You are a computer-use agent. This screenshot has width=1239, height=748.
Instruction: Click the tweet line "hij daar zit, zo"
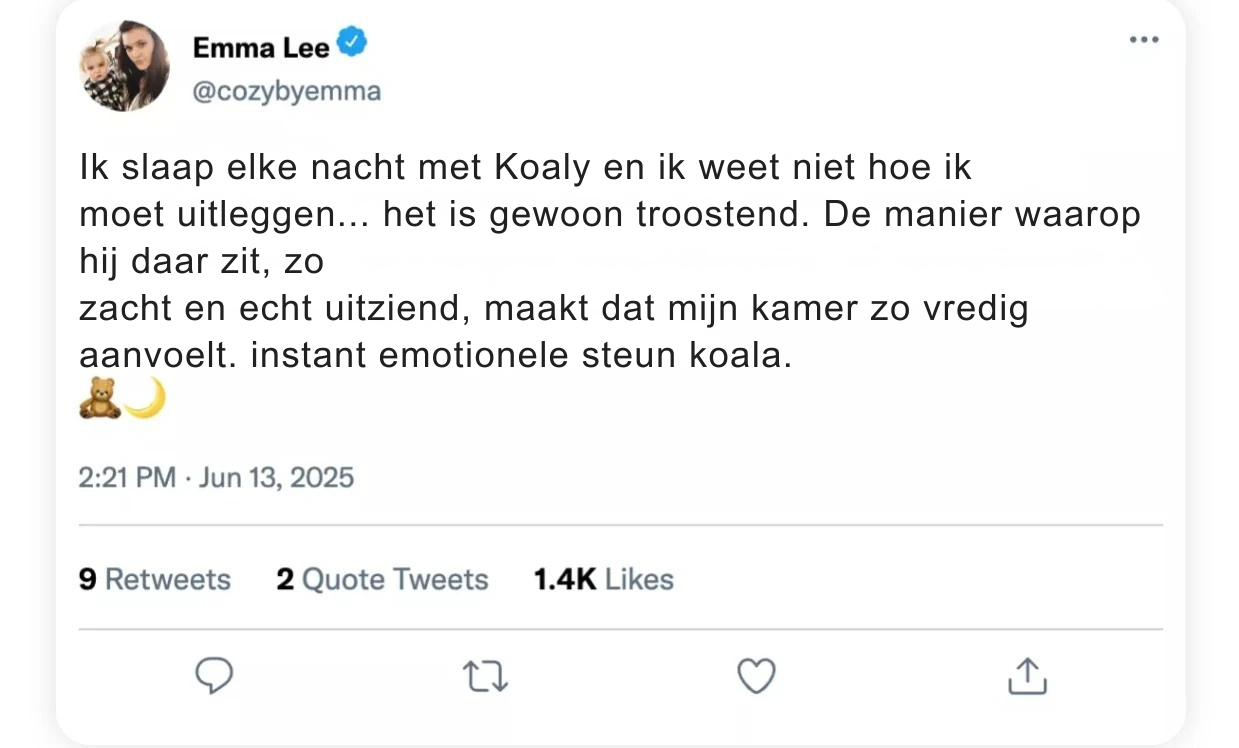point(203,261)
